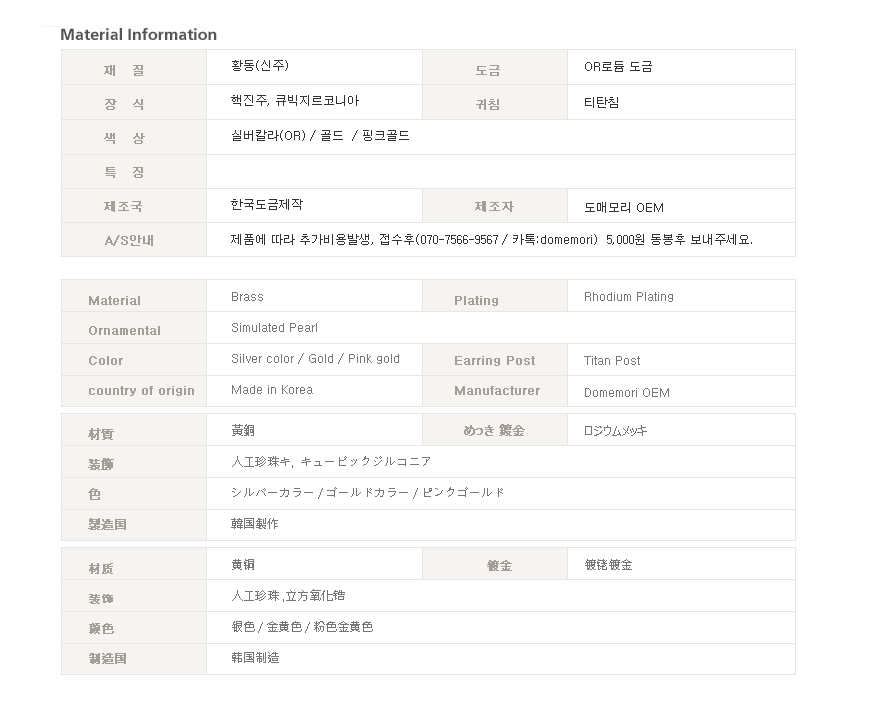Click the Earring Post label
The image size is (872, 704).
pyautogui.click(x=494, y=361)
